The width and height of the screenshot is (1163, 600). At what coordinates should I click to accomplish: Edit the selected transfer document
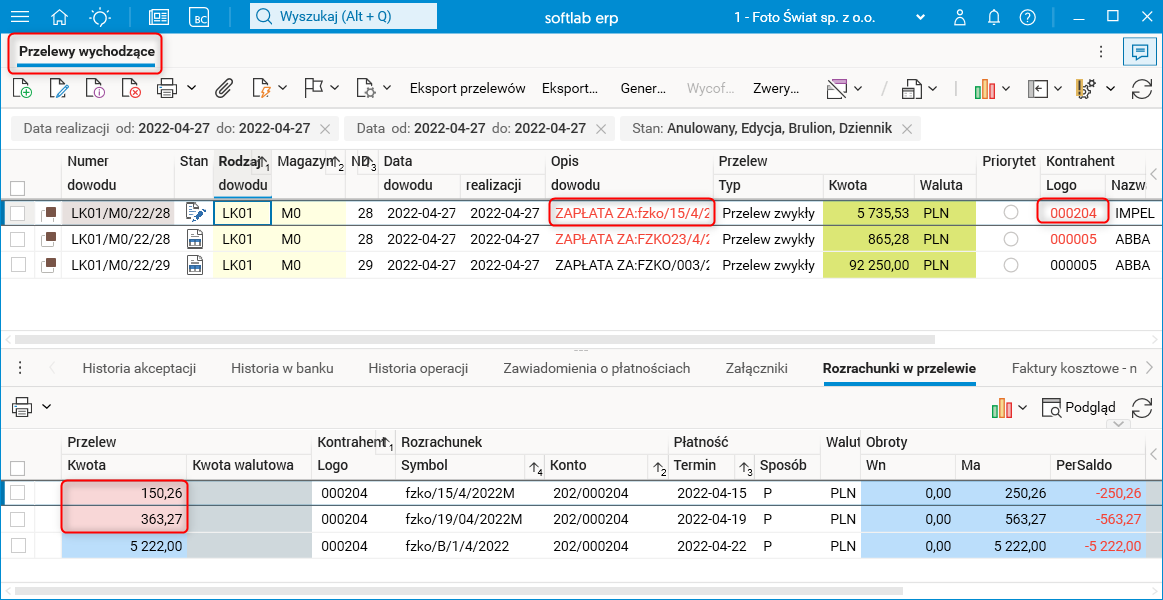pyautogui.click(x=59, y=89)
